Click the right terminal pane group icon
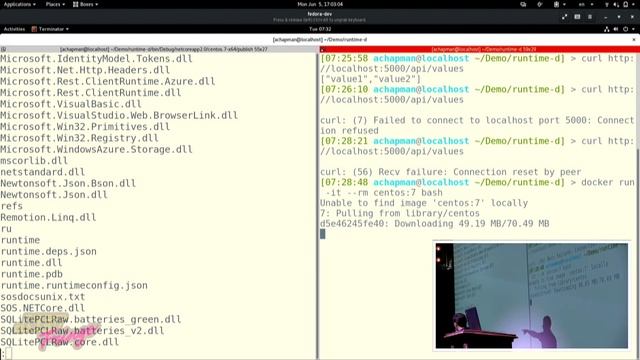The height and width of the screenshot is (360, 640). (322, 49)
